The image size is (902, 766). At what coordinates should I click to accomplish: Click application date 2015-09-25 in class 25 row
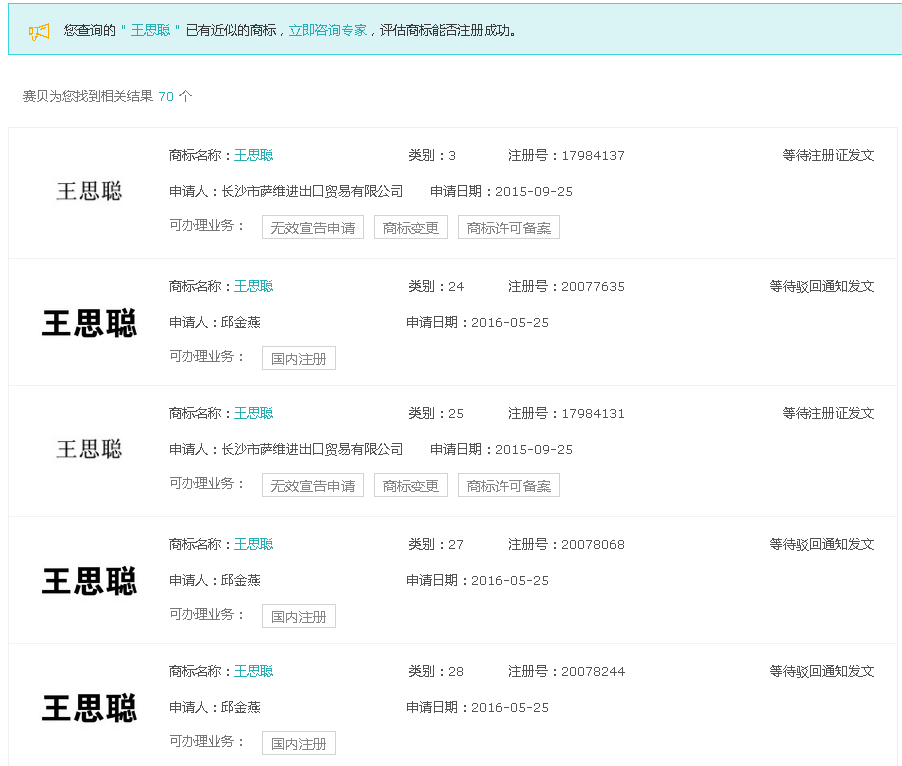click(534, 450)
